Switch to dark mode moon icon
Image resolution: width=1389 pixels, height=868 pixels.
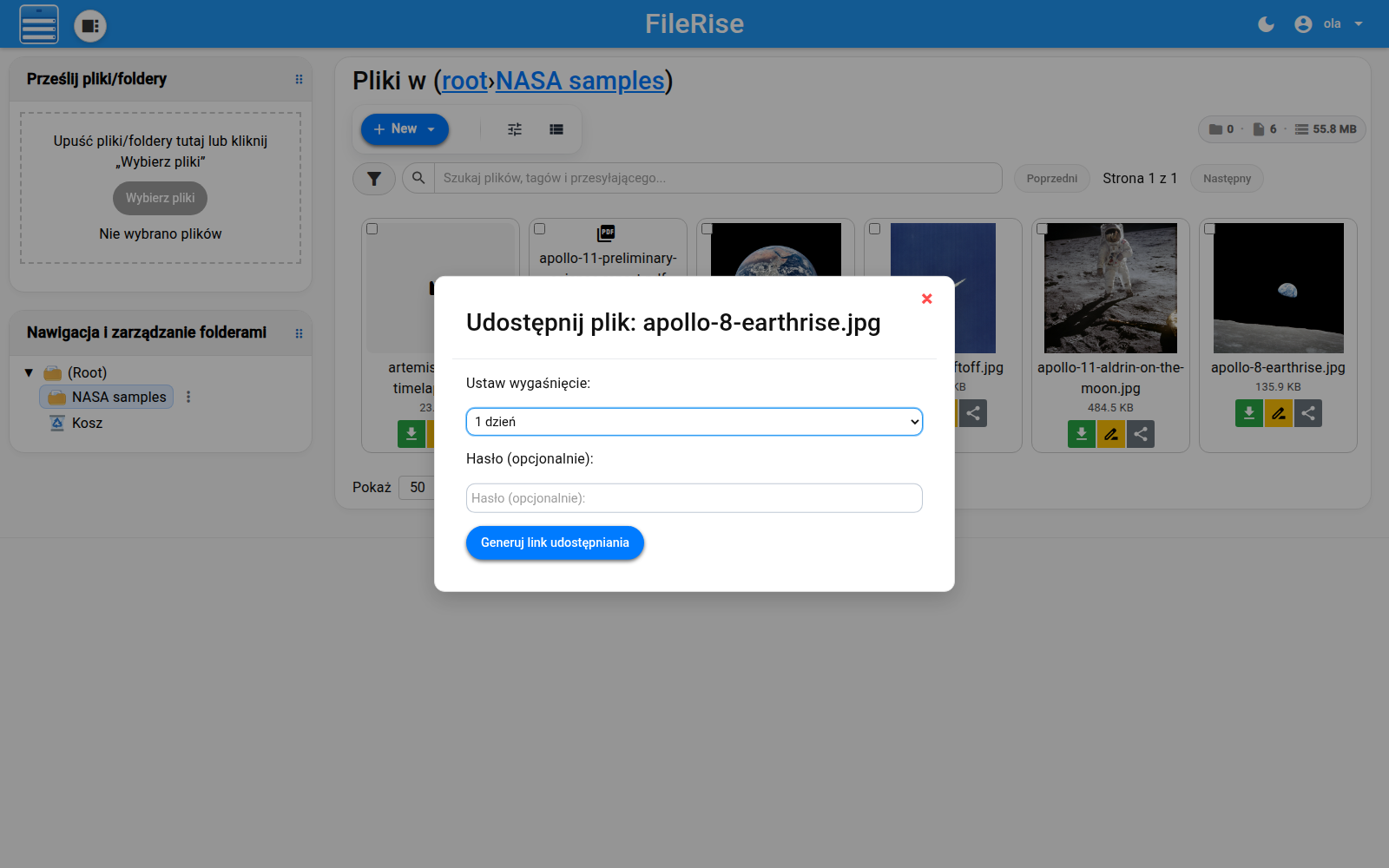(x=1266, y=24)
